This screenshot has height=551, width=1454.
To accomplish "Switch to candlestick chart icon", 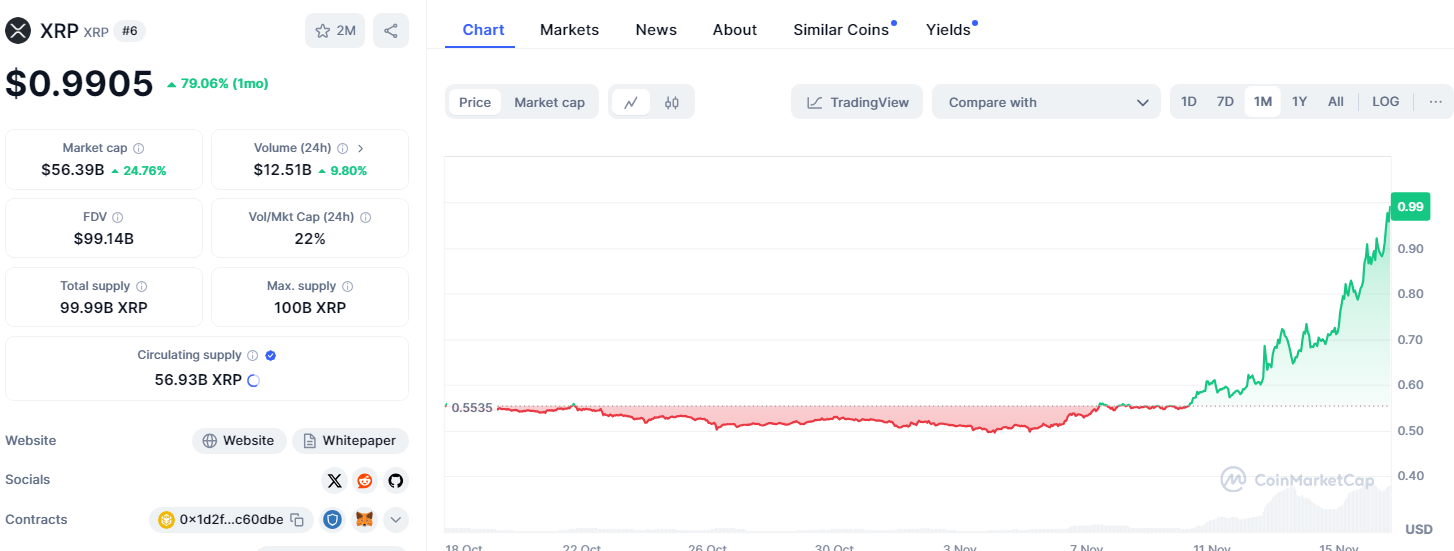I will pyautogui.click(x=672, y=102).
